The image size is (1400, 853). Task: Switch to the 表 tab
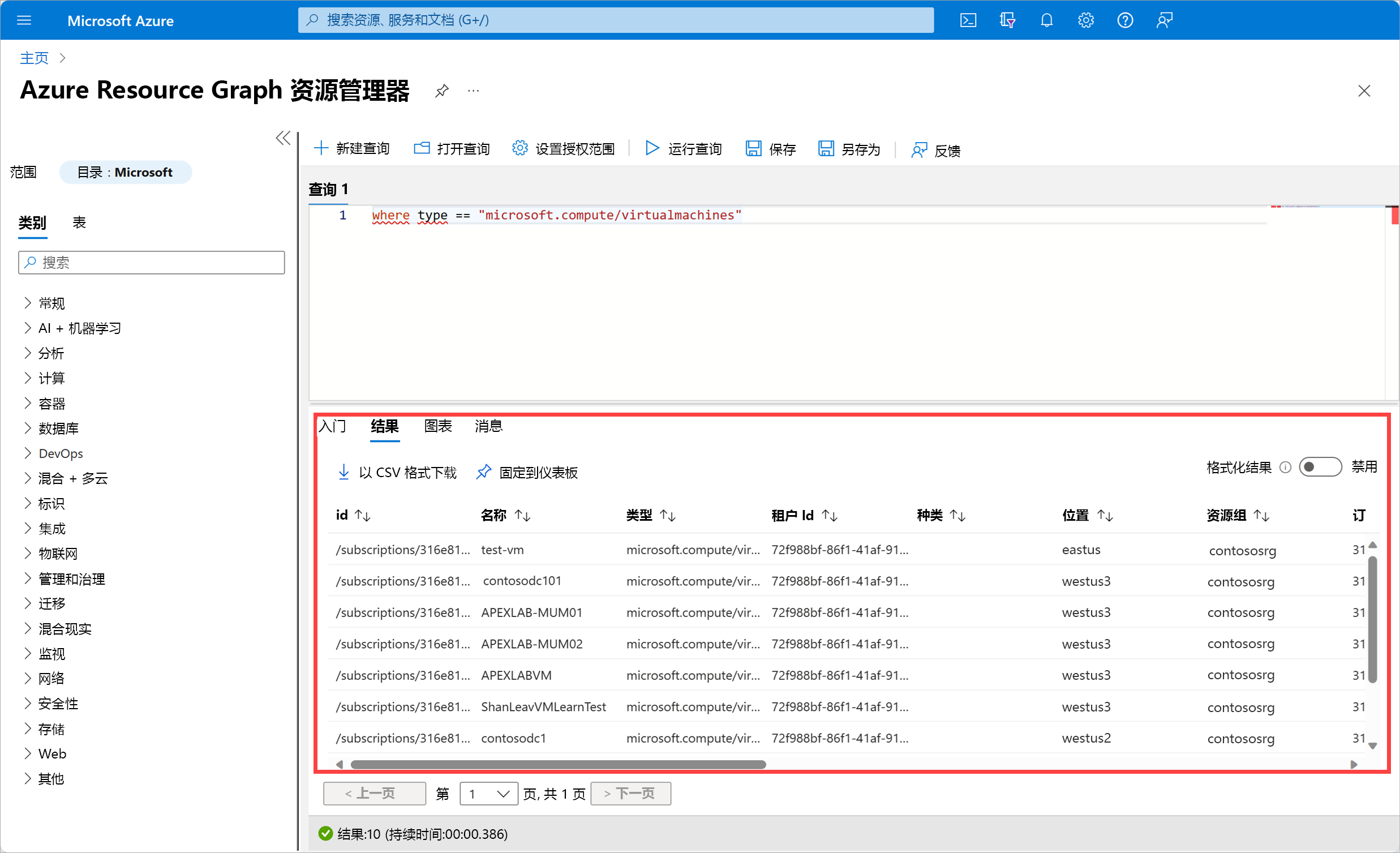pyautogui.click(x=79, y=222)
